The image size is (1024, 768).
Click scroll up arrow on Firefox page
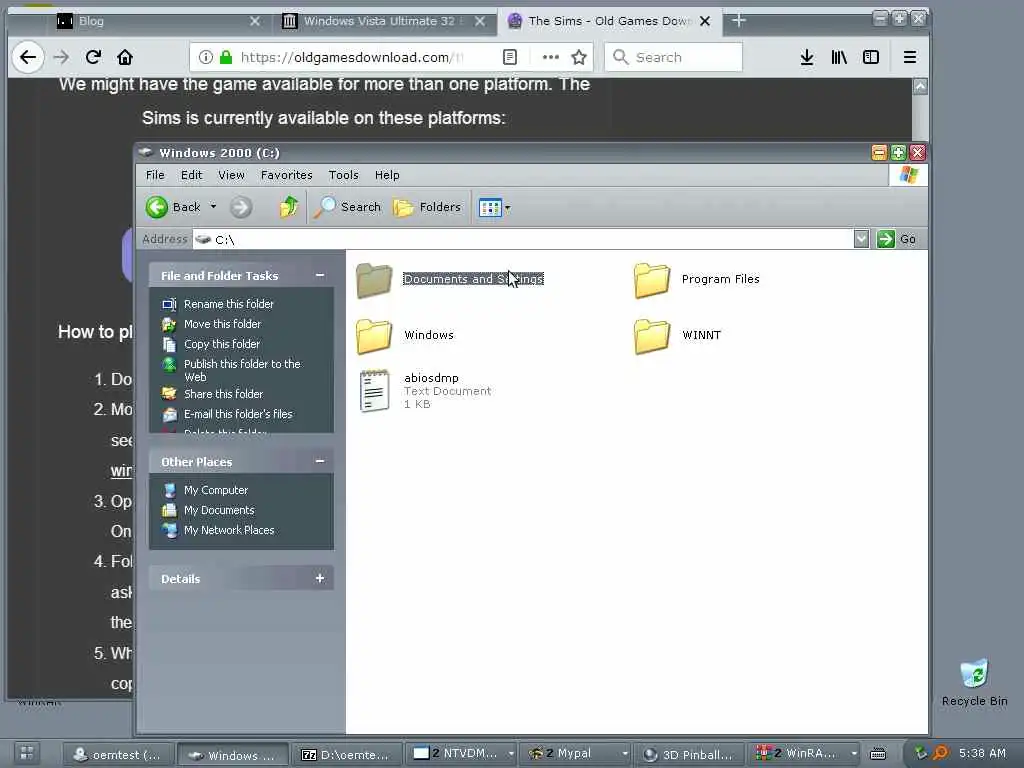pos(920,86)
